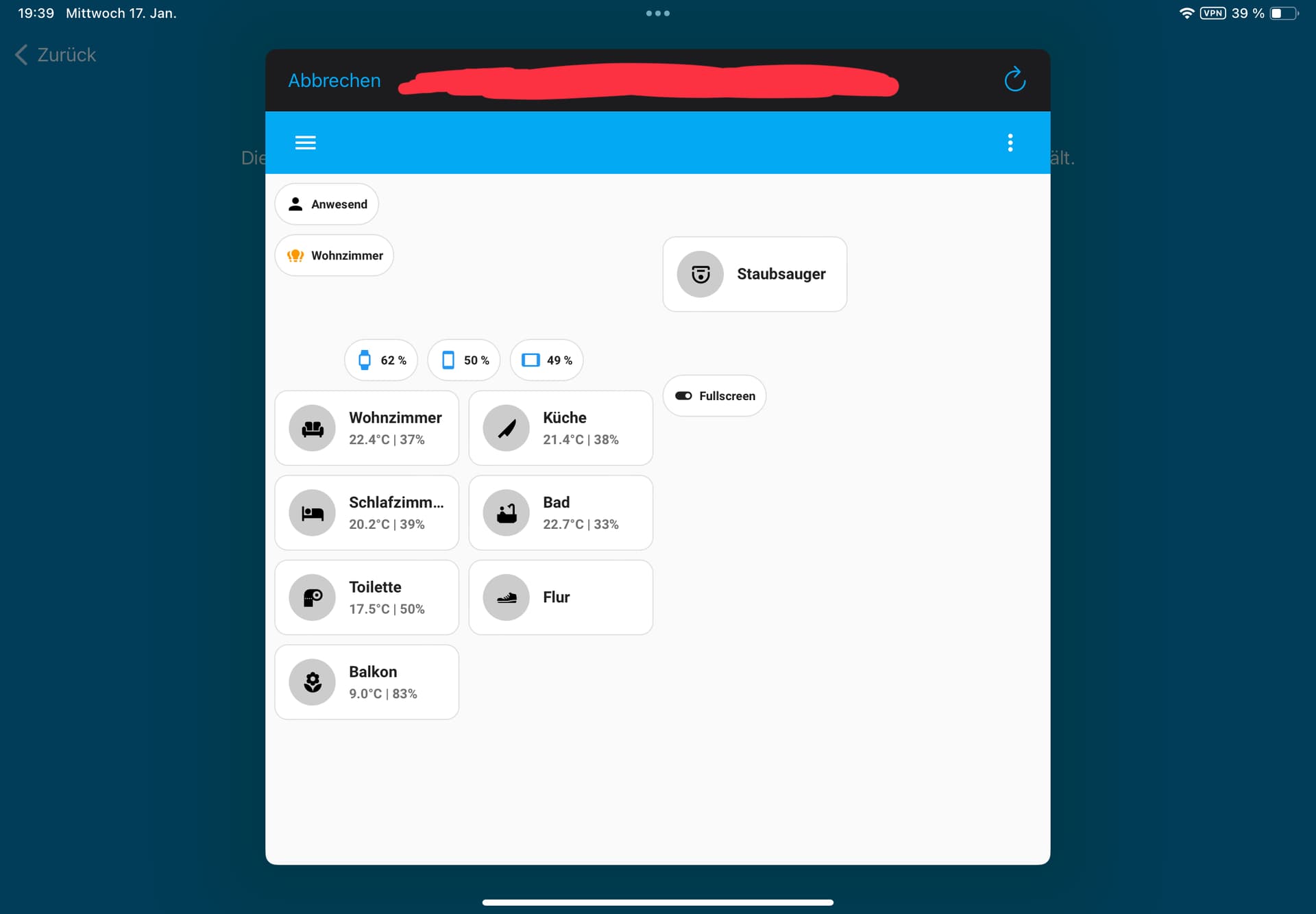Open the hamburger sidebar menu

[x=305, y=143]
